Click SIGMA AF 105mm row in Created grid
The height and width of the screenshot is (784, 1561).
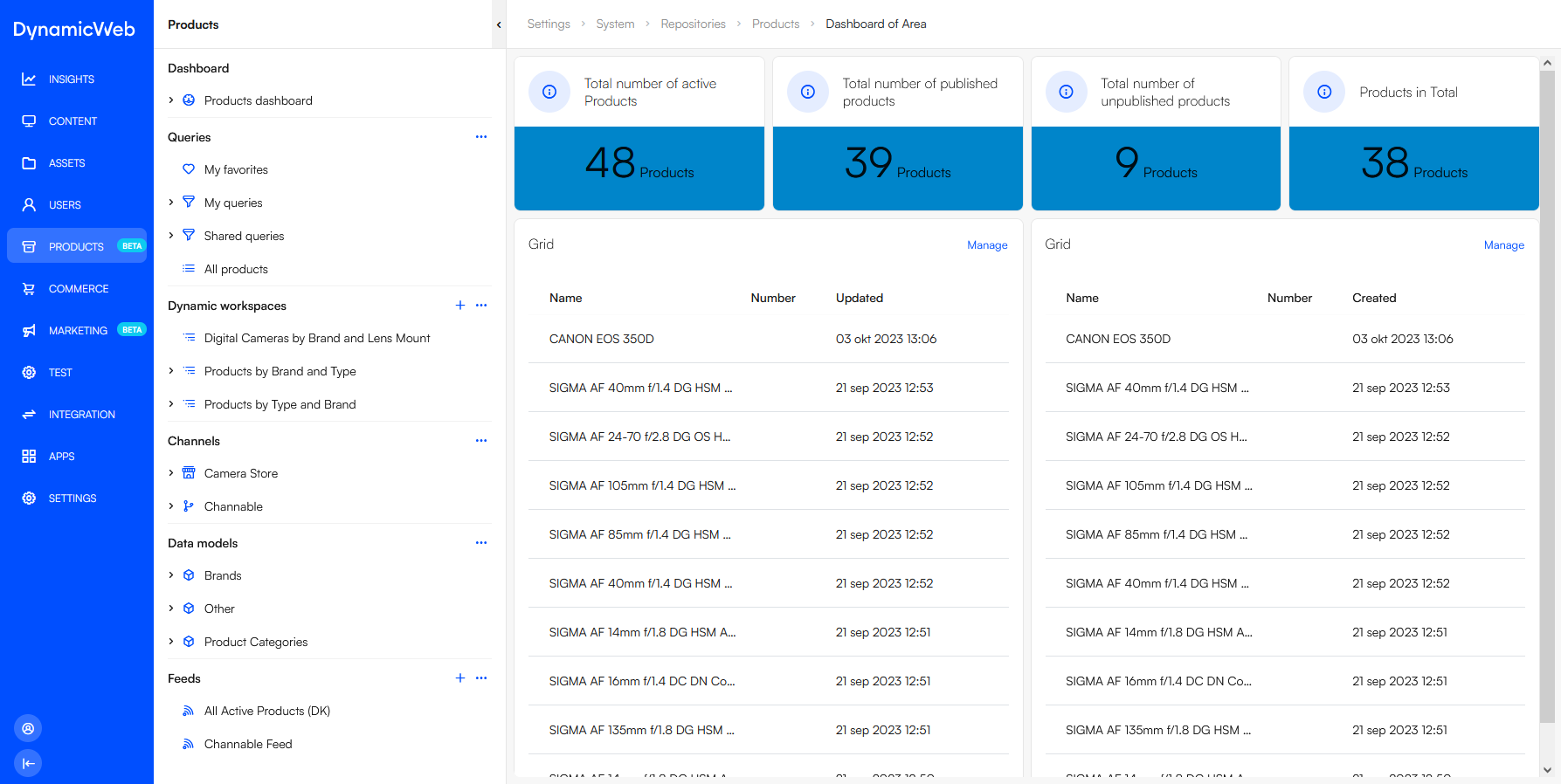[x=1285, y=485]
